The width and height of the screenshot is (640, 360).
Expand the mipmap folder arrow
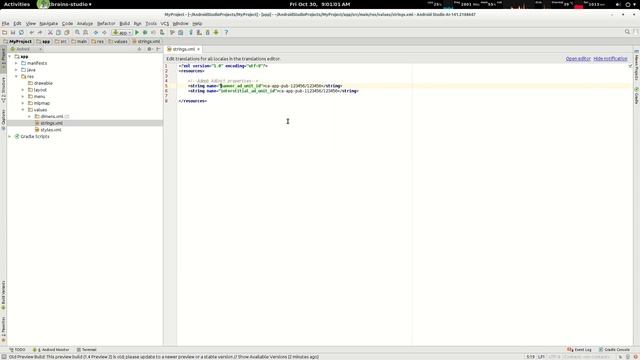(23, 103)
